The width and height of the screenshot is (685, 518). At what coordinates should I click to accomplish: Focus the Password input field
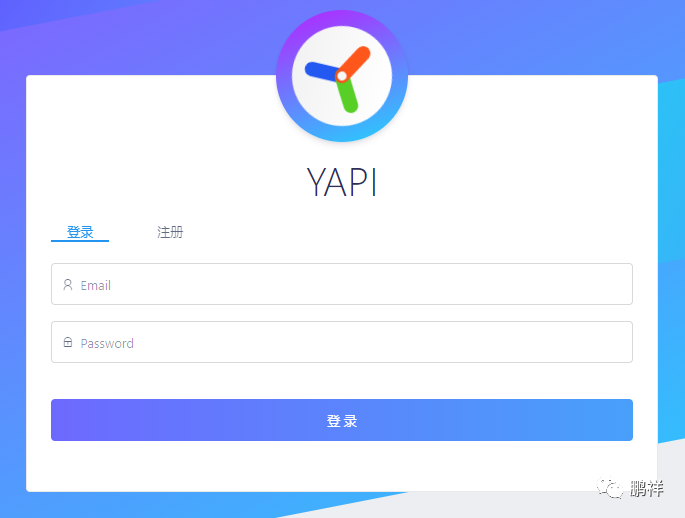click(342, 342)
